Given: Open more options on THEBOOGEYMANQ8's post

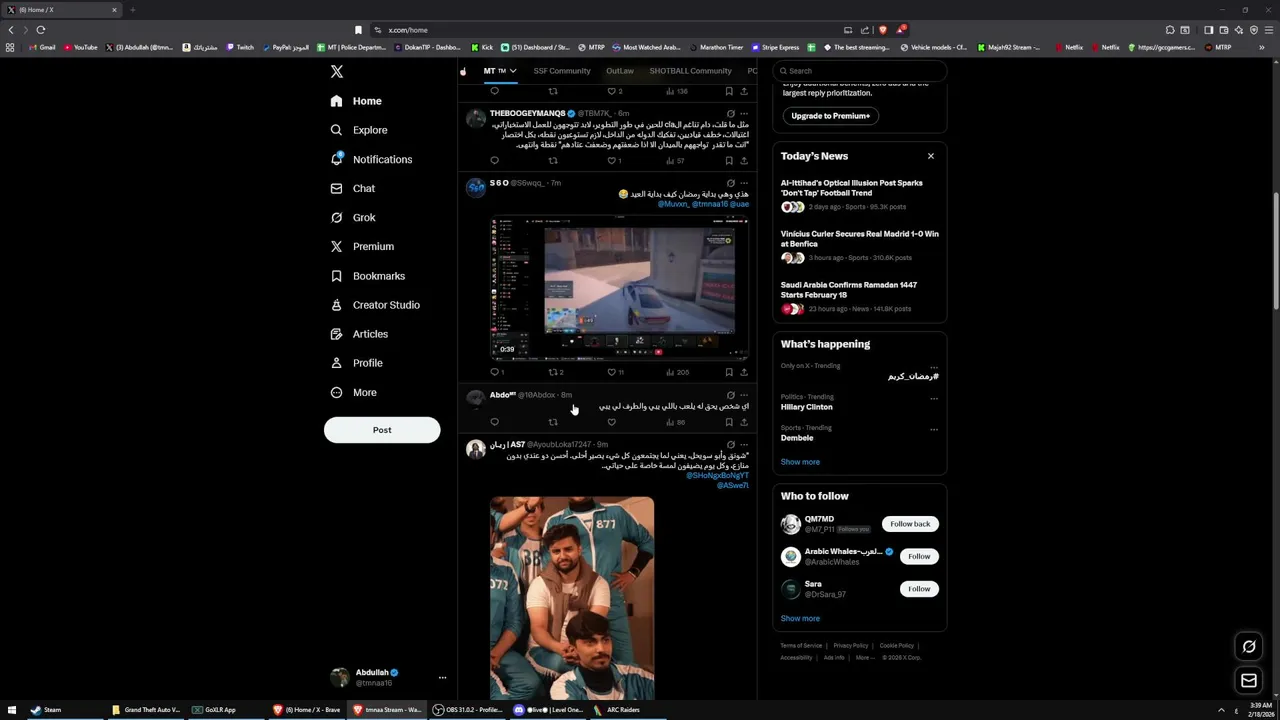Looking at the screenshot, I should (x=744, y=113).
